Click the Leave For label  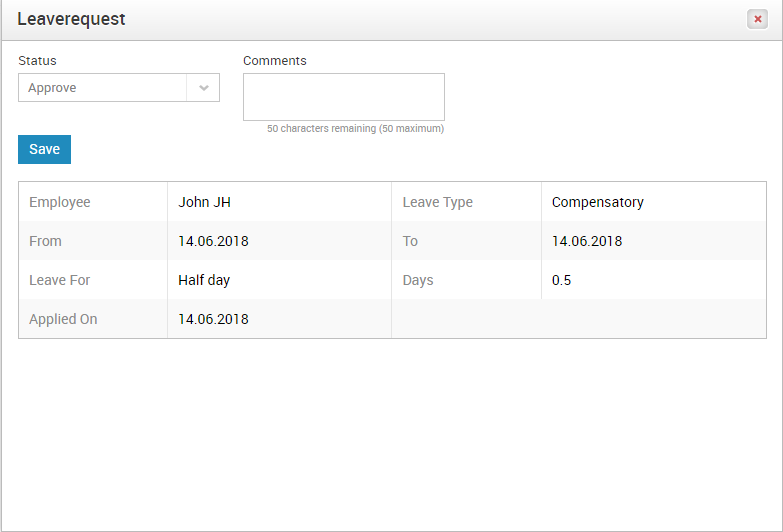pos(59,280)
